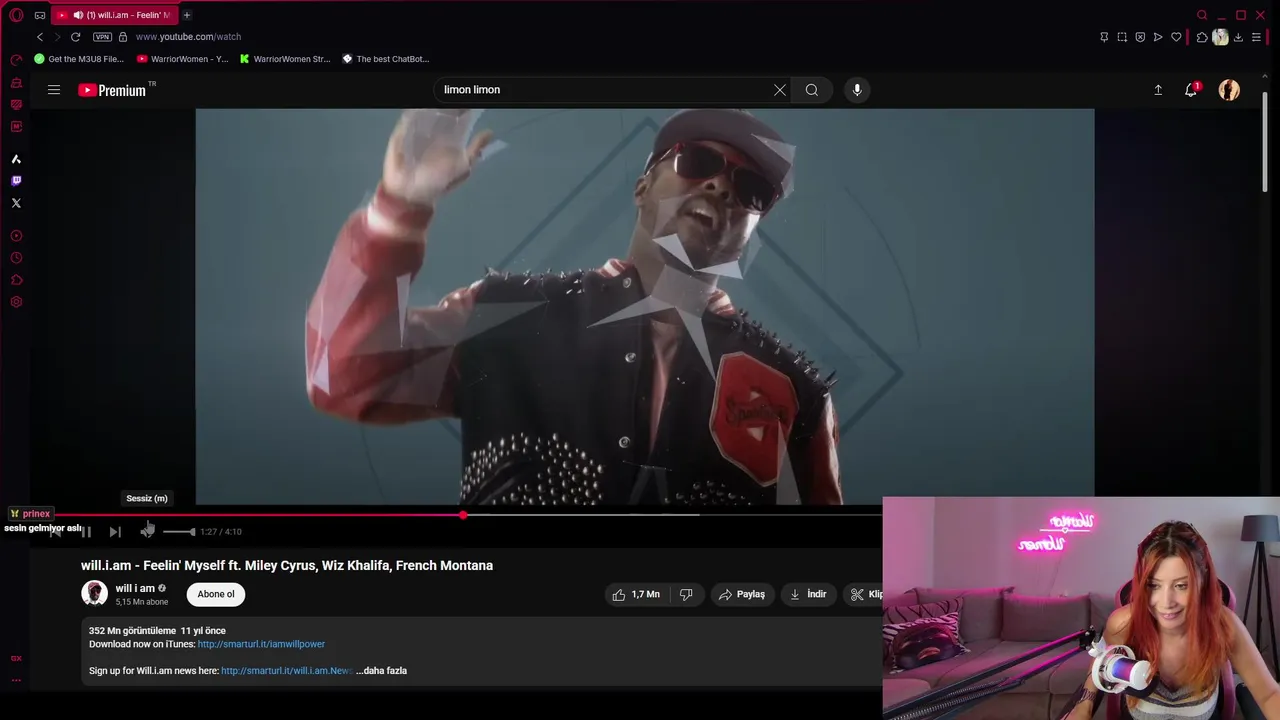Skip to the next video
The image size is (1280, 720).
(x=115, y=532)
